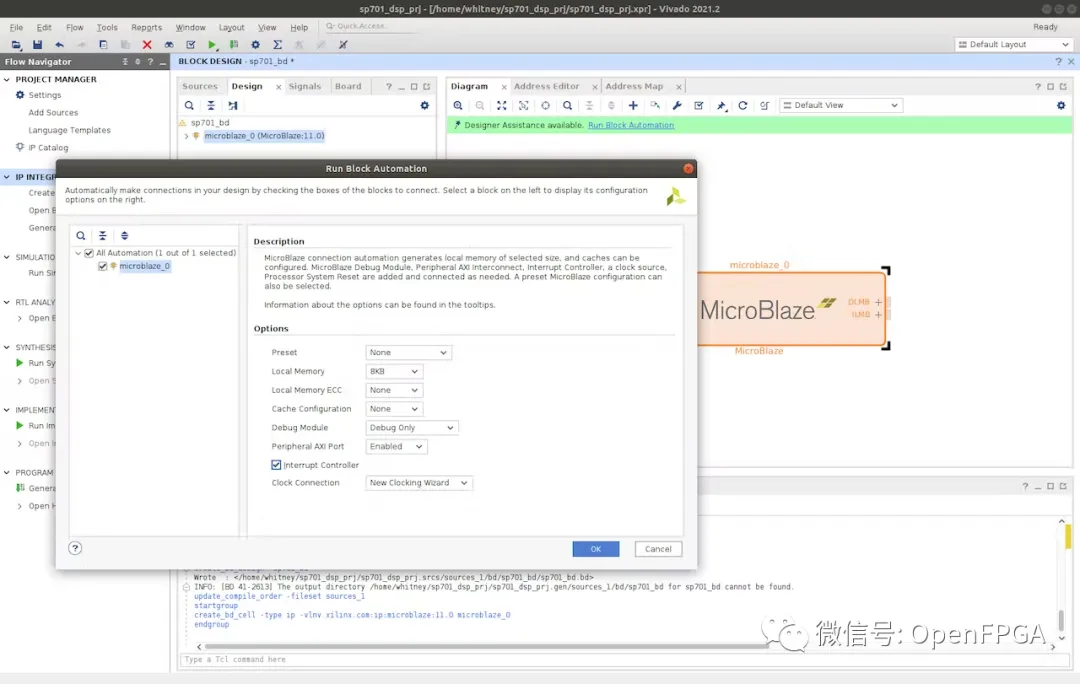Click the Run Block Automation link
The width and height of the screenshot is (1080, 684).
click(x=631, y=125)
